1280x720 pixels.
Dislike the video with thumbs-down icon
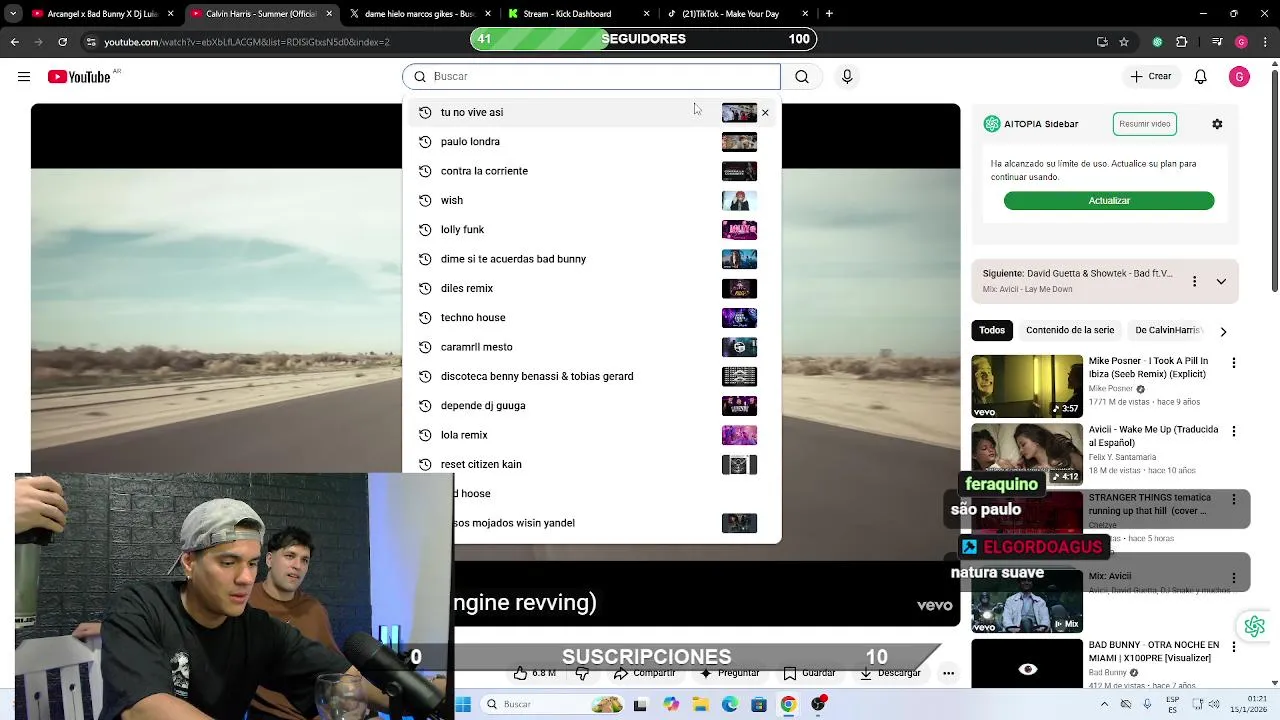pyautogui.click(x=582, y=673)
